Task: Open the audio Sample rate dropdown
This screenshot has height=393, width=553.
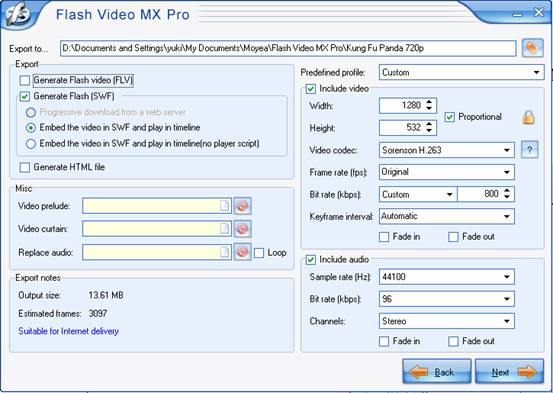Action: coord(447,277)
